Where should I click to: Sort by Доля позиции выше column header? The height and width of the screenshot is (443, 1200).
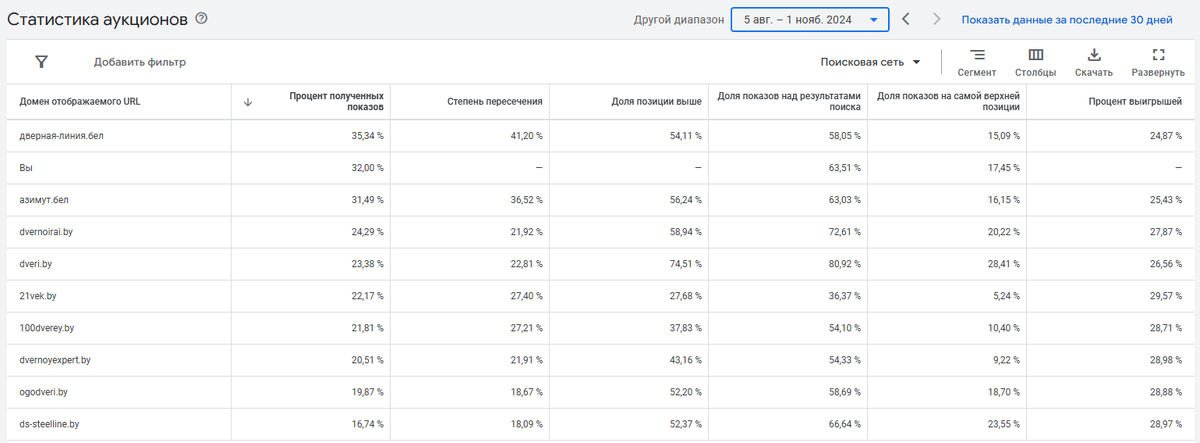click(x=656, y=101)
